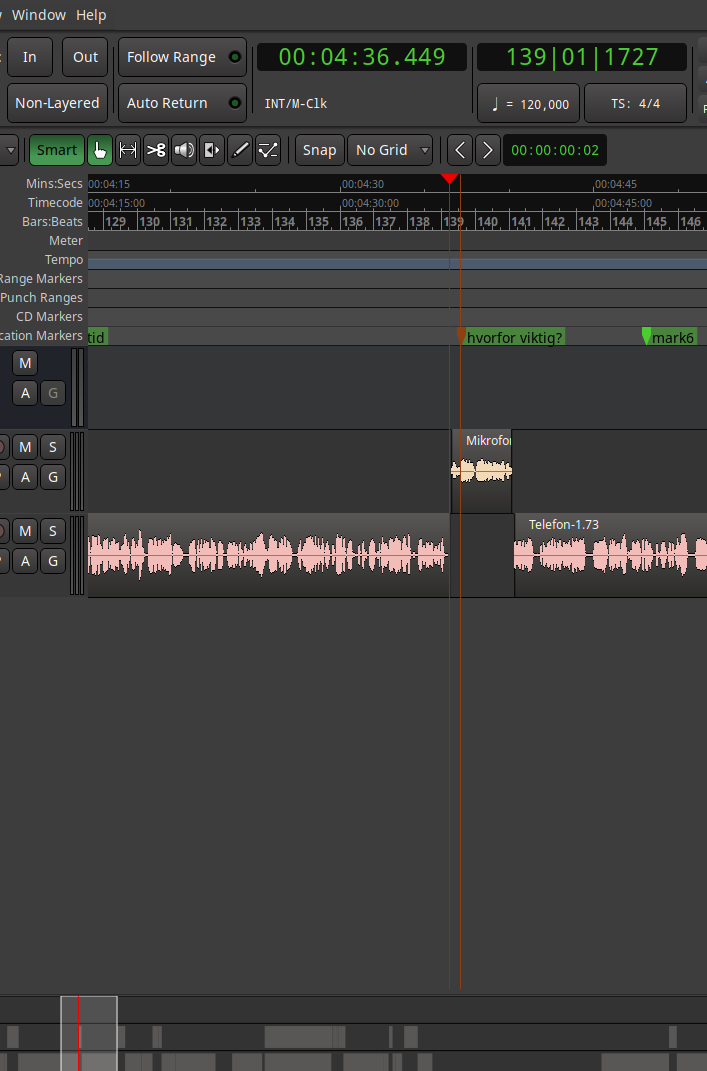Select the Stretch regions tool
Viewport: 707px width, 1071px height.
(212, 150)
